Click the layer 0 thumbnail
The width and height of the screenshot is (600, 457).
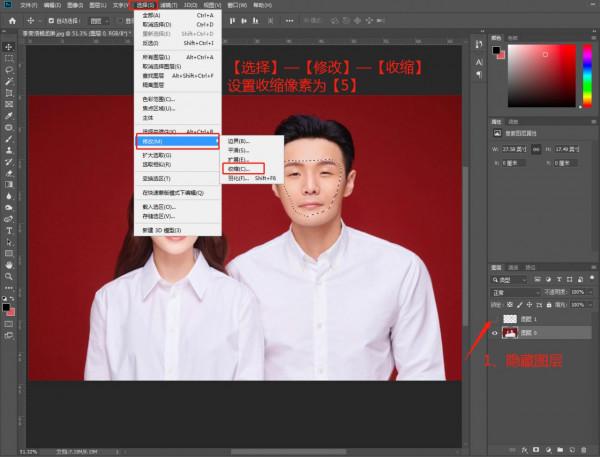pos(510,333)
